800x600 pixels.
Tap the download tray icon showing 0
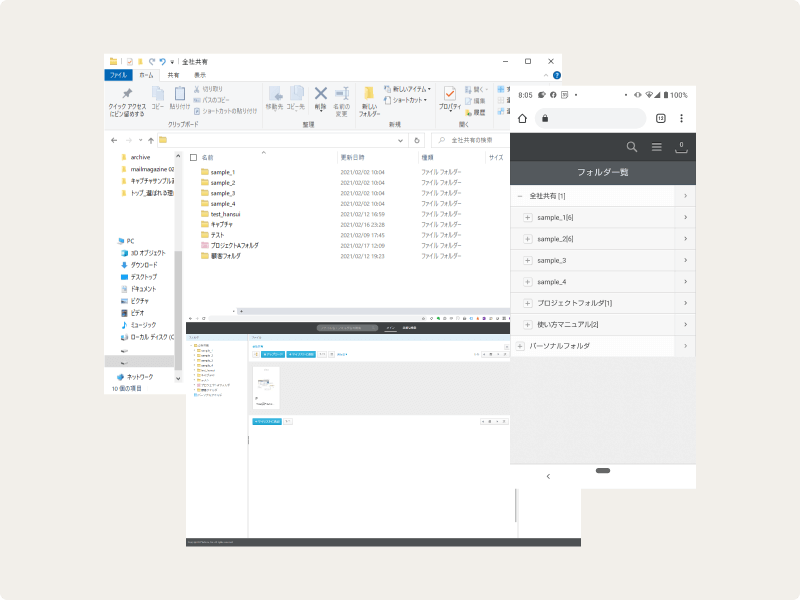[682, 147]
